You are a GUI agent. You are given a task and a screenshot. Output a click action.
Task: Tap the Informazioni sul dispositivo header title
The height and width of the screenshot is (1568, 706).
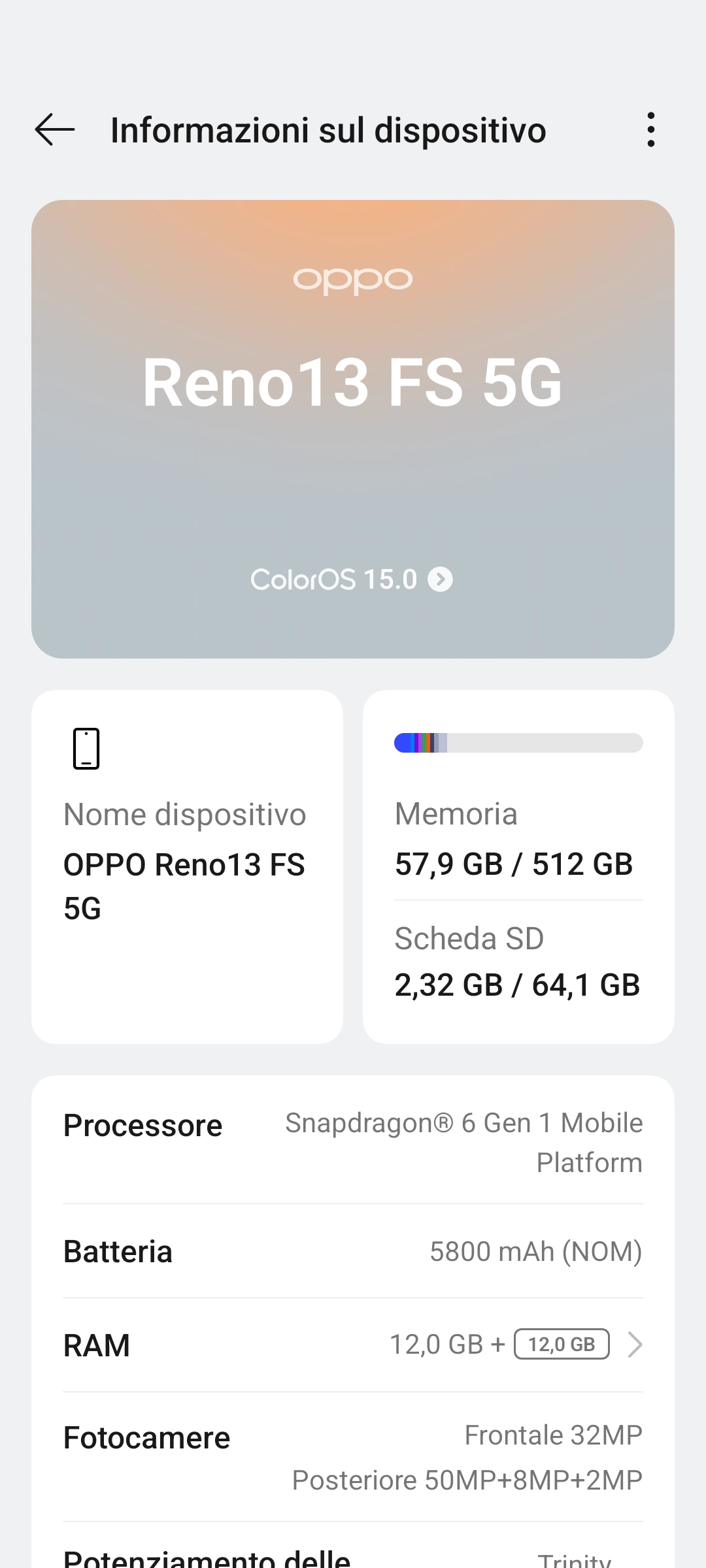coord(328,130)
